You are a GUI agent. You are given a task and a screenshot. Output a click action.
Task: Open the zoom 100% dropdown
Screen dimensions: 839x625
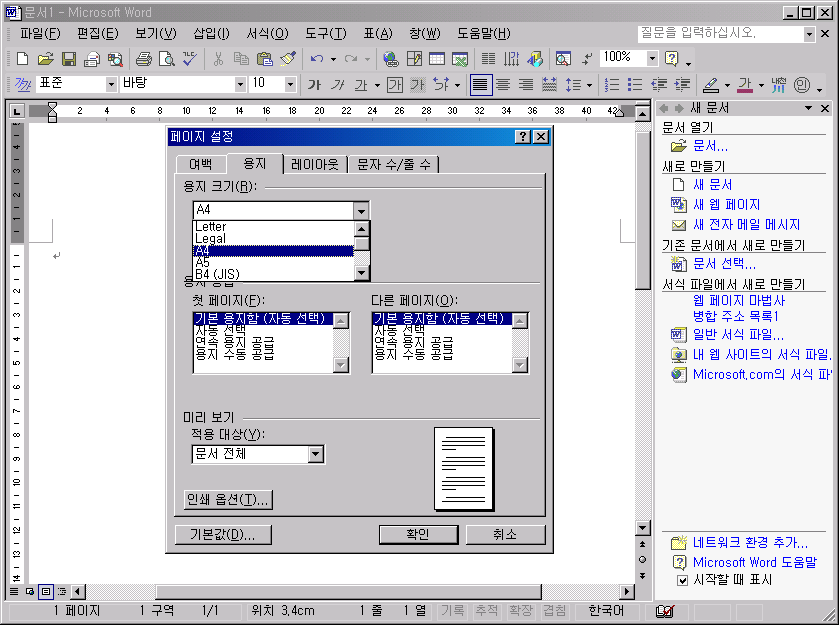click(x=652, y=58)
